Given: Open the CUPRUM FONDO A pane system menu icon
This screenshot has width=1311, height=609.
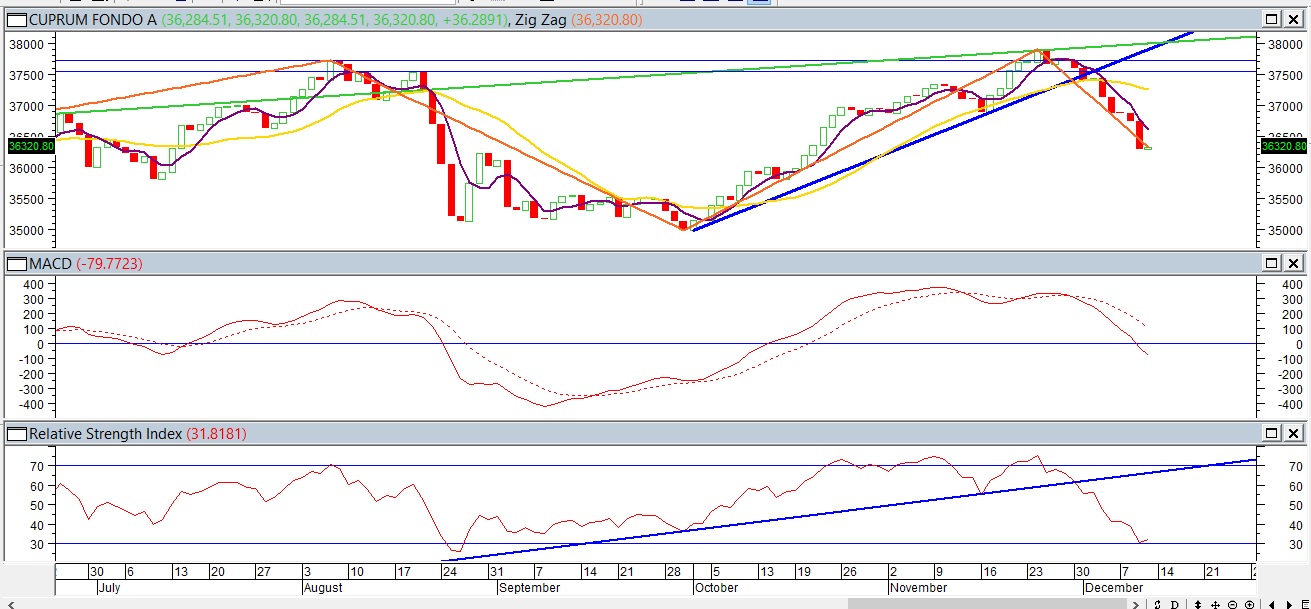Looking at the screenshot, I should (16, 19).
